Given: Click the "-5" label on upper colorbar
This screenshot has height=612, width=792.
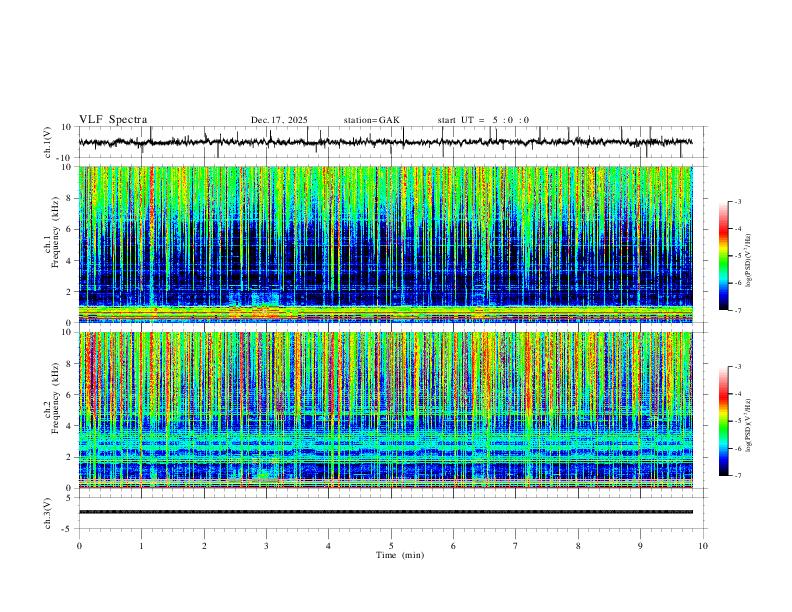Looking at the screenshot, I should 738,256.
